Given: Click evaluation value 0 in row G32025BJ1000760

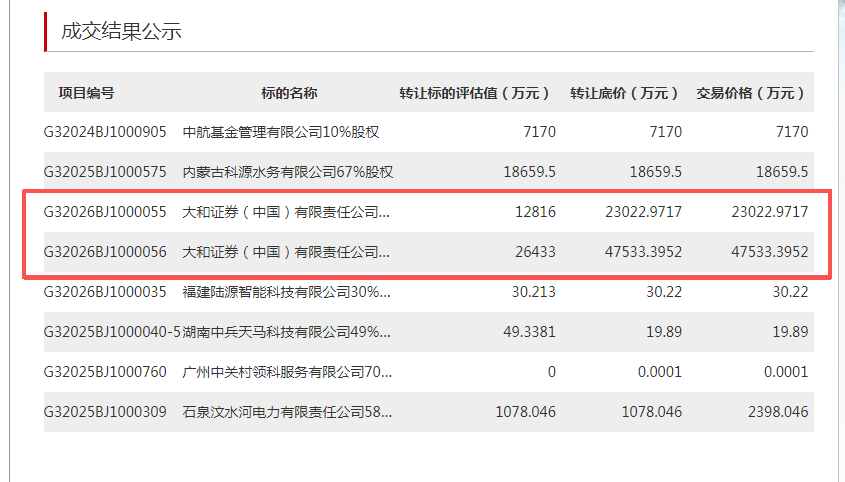Looking at the screenshot, I should coord(552,371).
